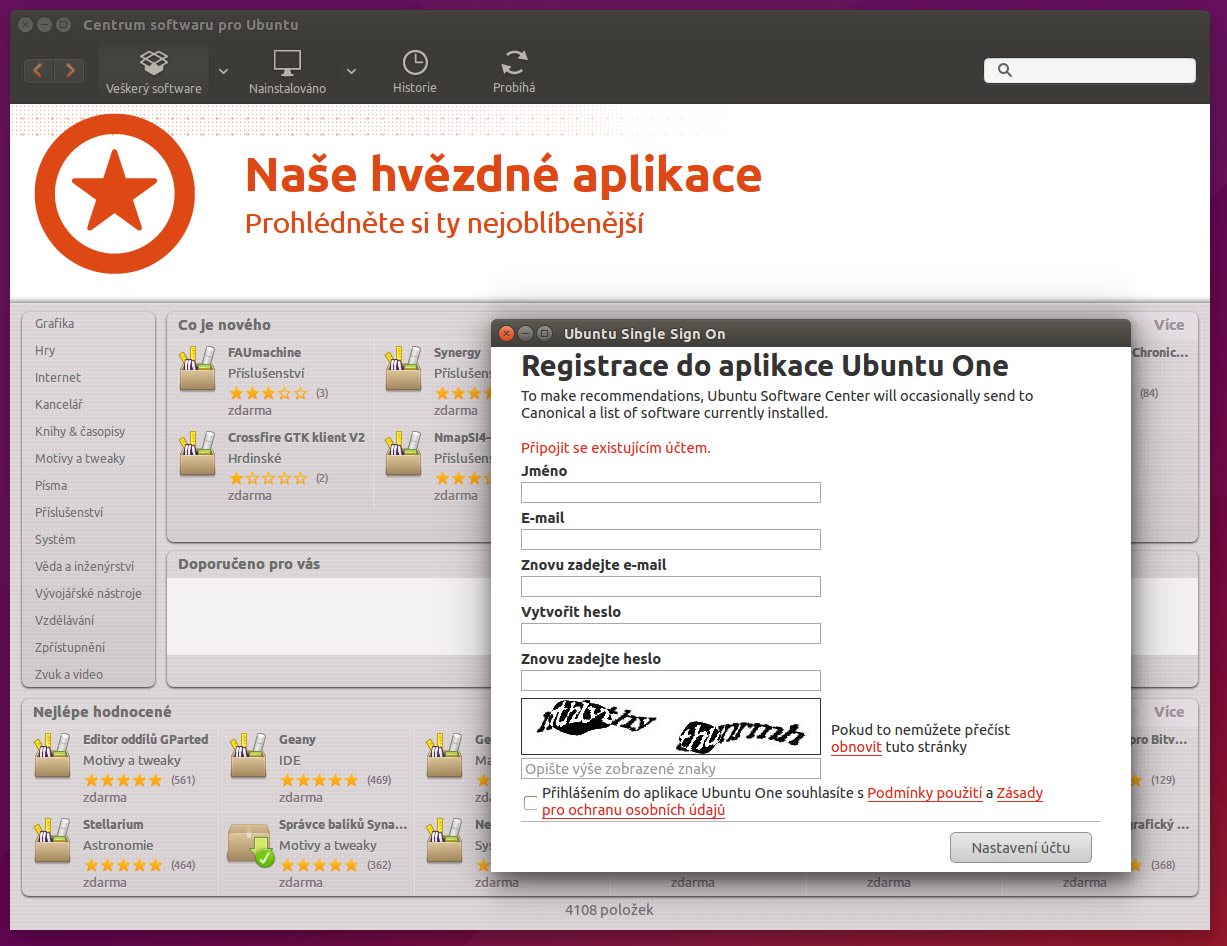The image size is (1227, 946).
Task: Select the Vzdělávání category
Action: 65,621
